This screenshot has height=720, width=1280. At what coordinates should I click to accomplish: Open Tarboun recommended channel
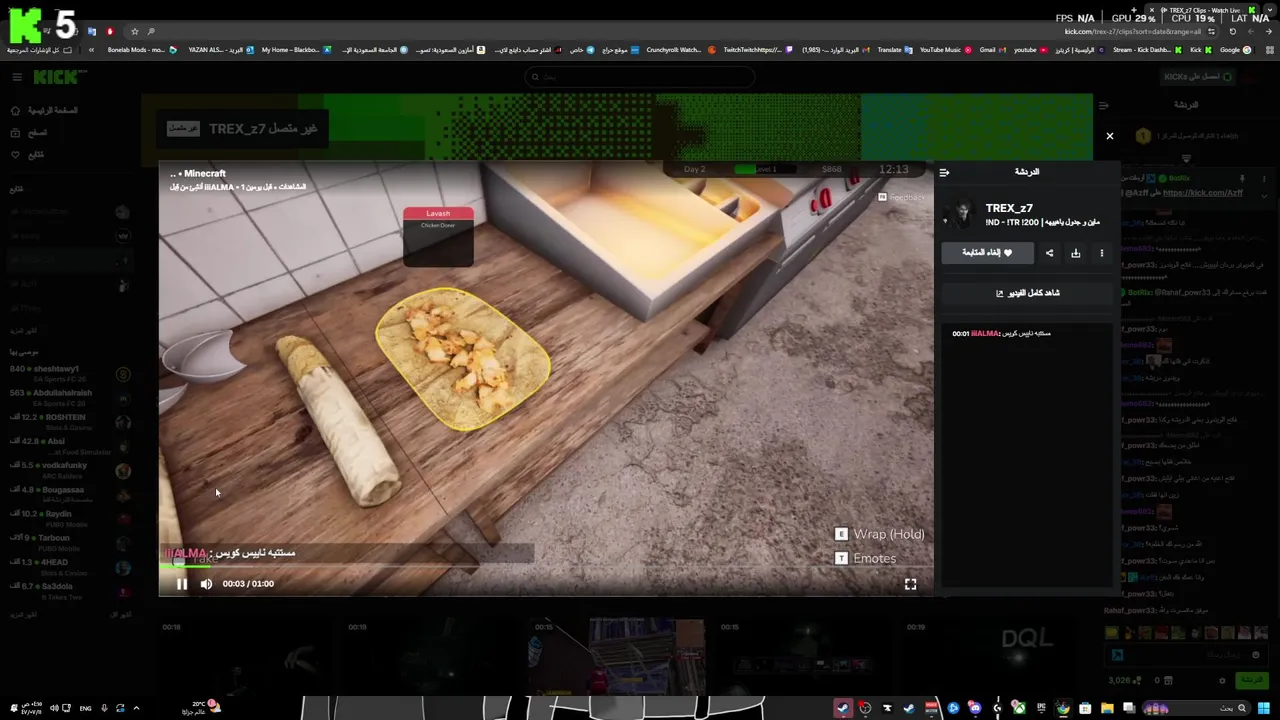pyautogui.click(x=70, y=543)
